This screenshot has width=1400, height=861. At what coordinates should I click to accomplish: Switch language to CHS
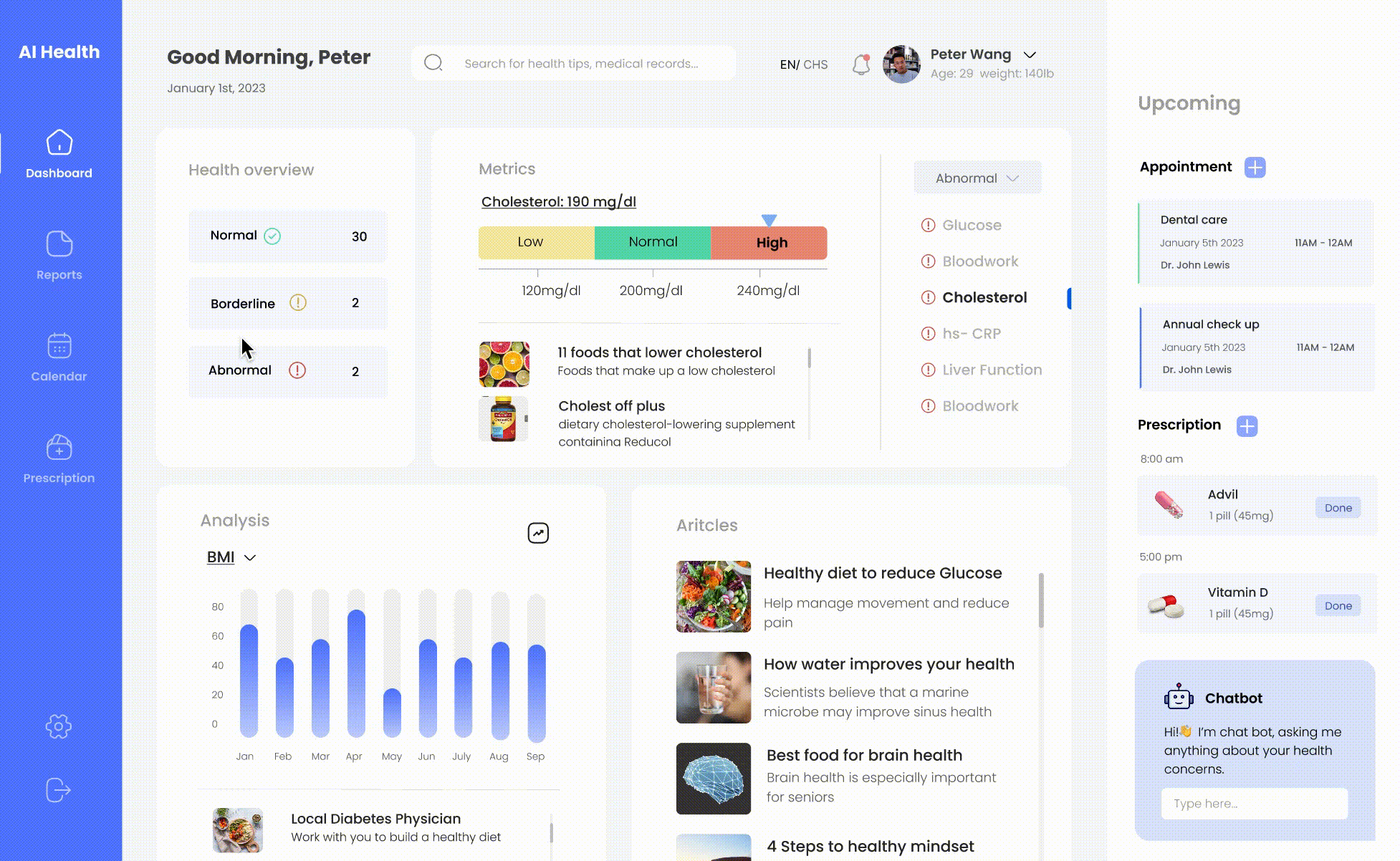click(815, 64)
